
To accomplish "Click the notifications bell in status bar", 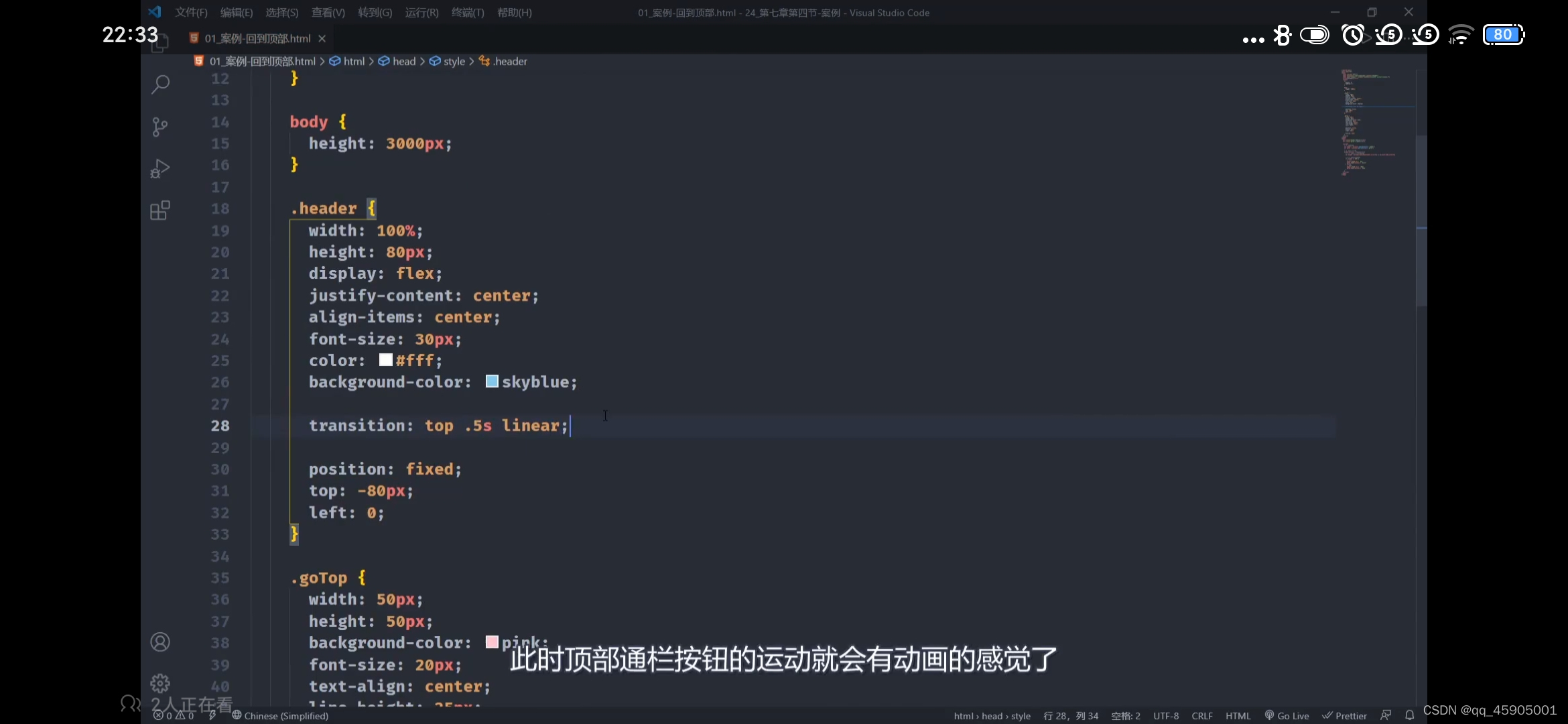I will tap(1409, 715).
